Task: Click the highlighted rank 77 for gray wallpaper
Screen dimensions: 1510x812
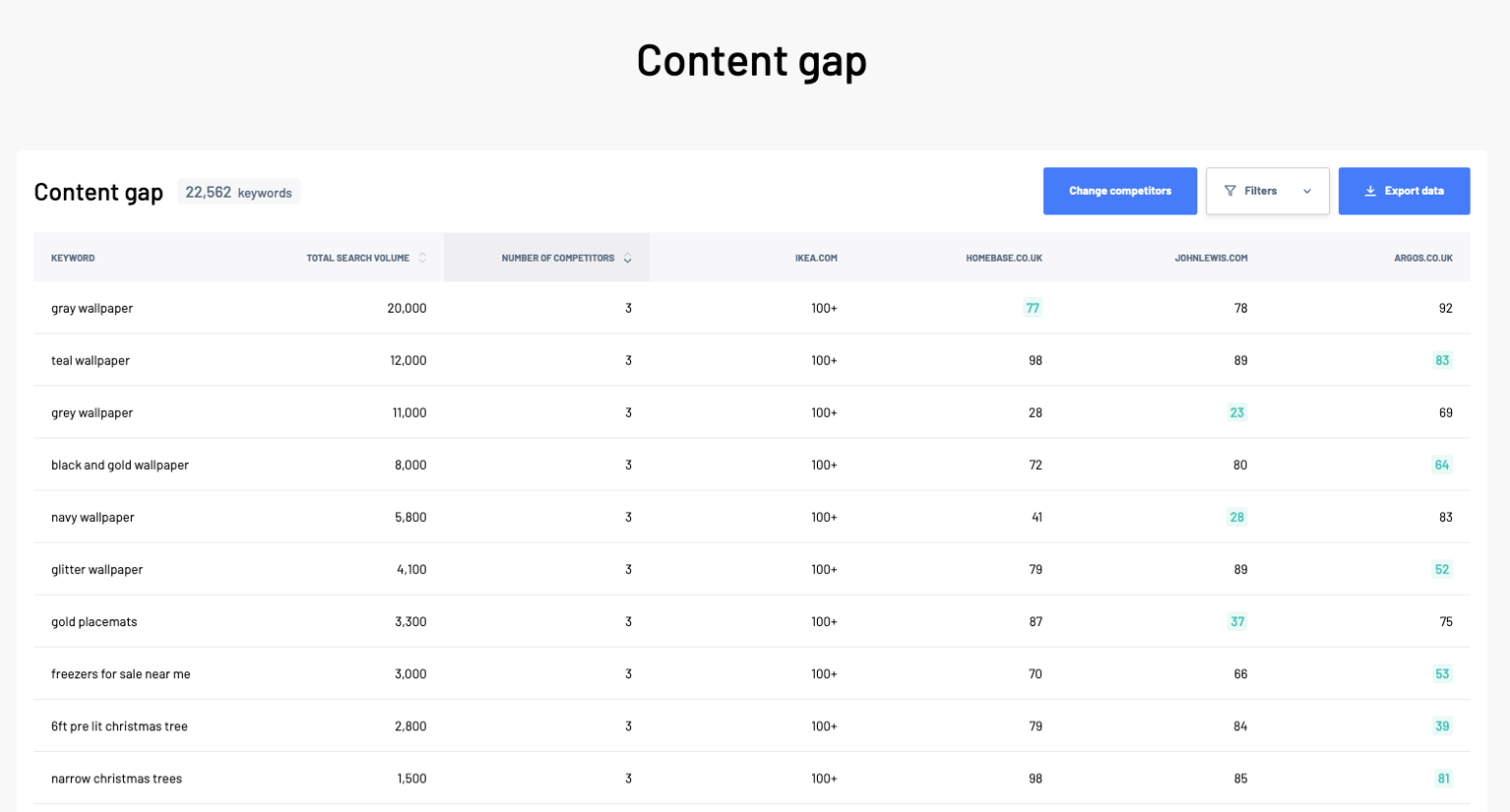Action: (x=1032, y=308)
